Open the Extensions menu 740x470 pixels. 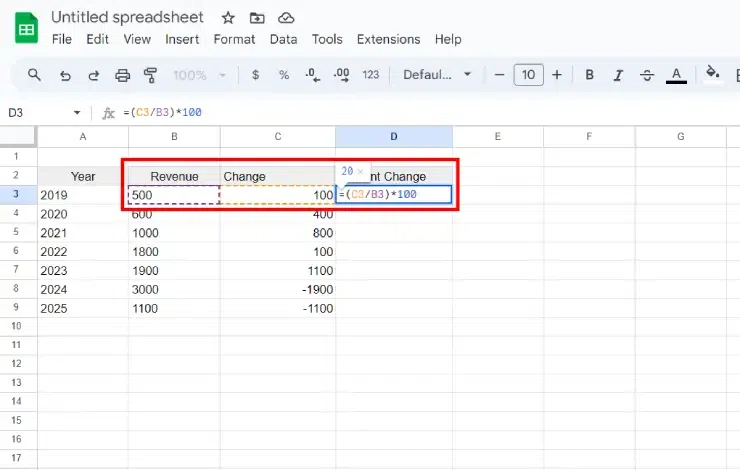click(x=388, y=39)
